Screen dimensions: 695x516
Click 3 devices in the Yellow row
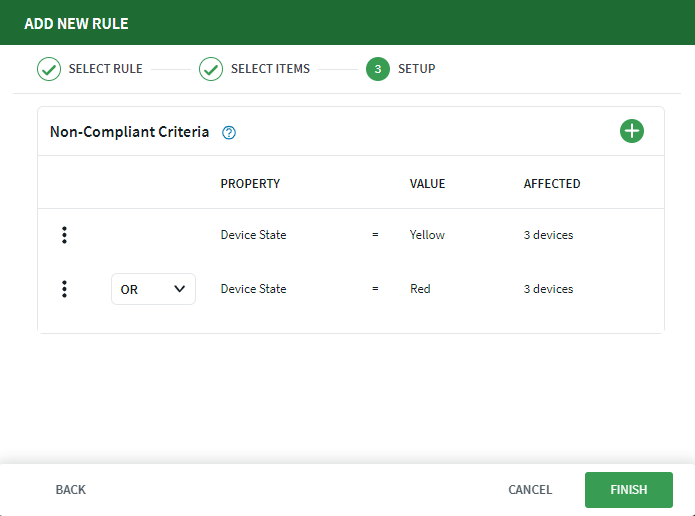(548, 235)
